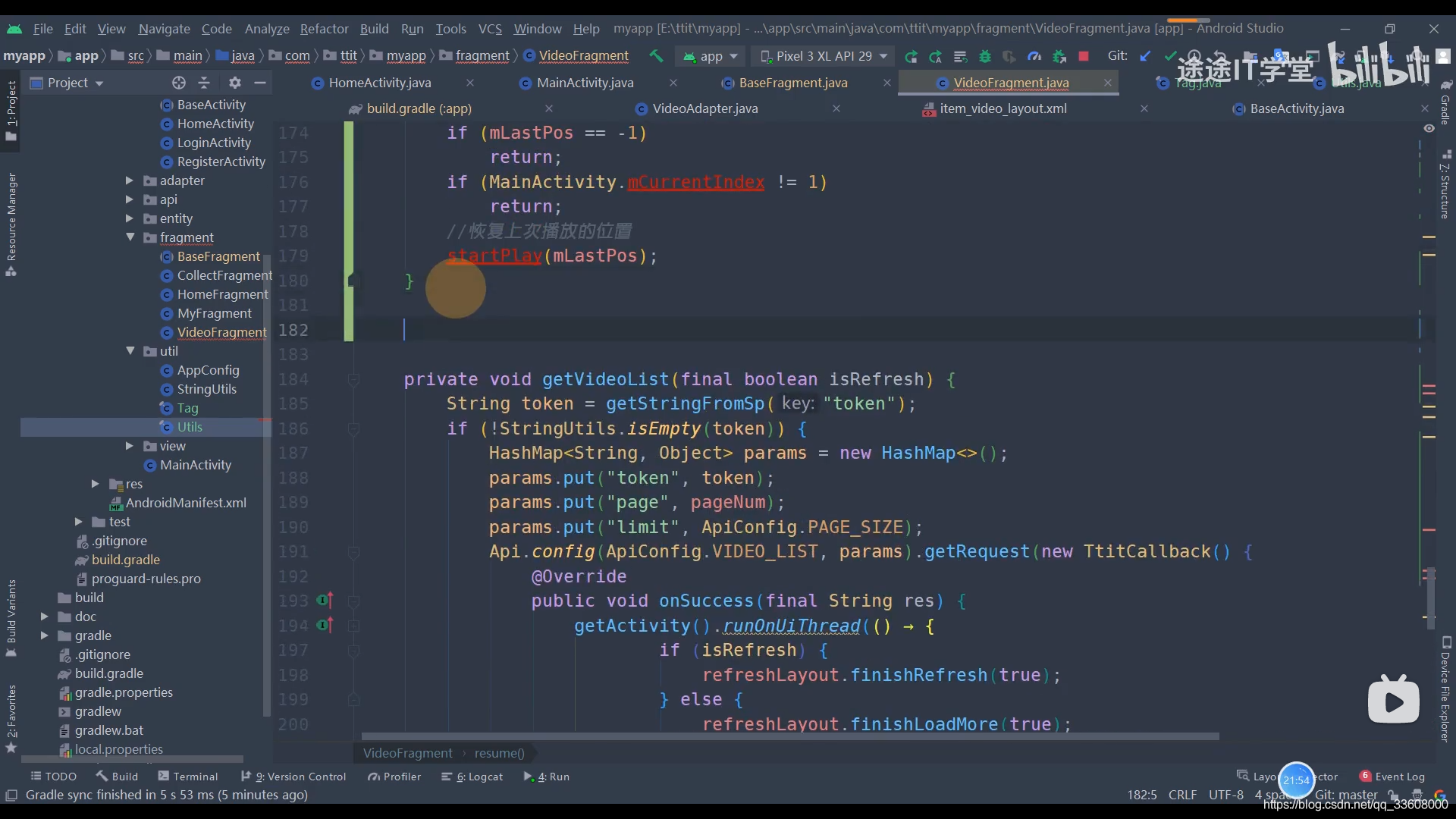This screenshot has height=819, width=1456.
Task: Click override gutter icon on line 193
Action: pyautogui.click(x=325, y=601)
